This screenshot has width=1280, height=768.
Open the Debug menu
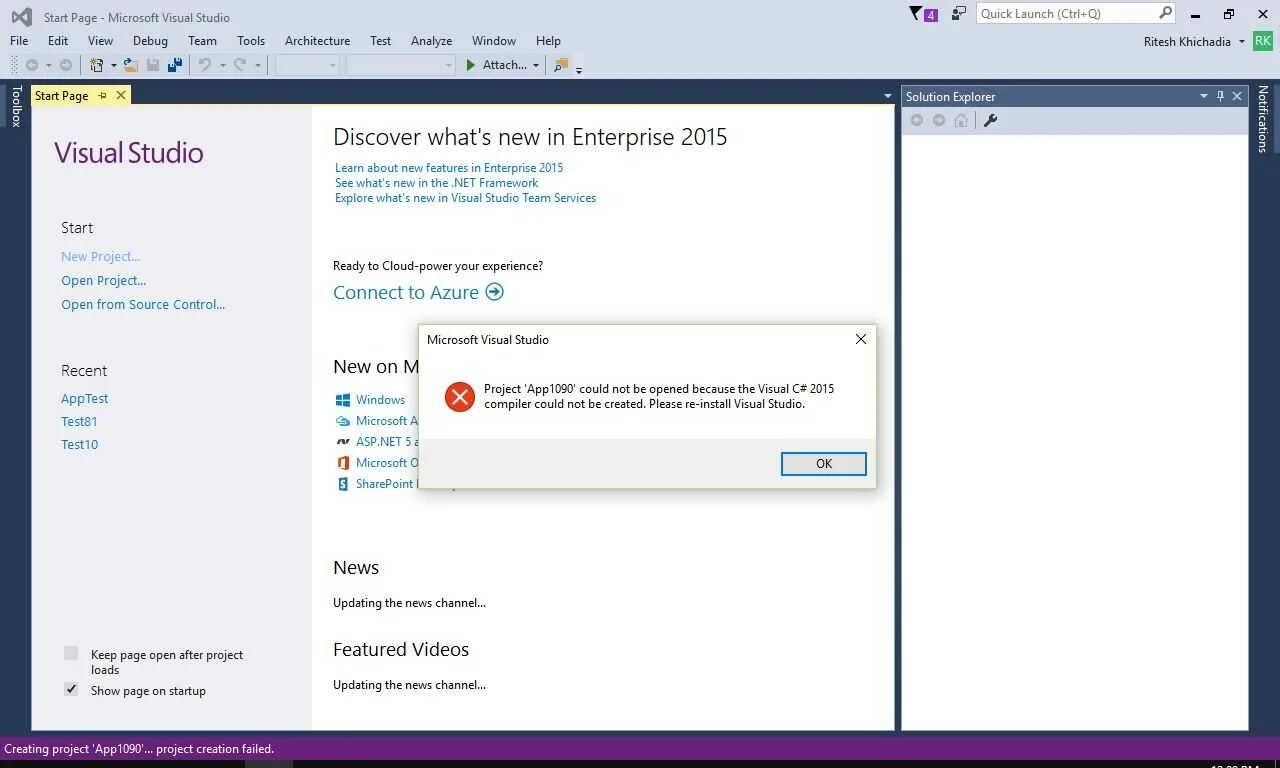point(150,41)
